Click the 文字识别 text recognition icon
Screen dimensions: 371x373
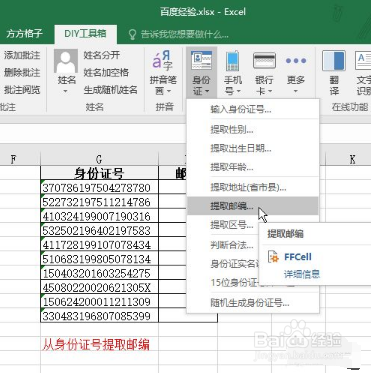[x=363, y=61]
